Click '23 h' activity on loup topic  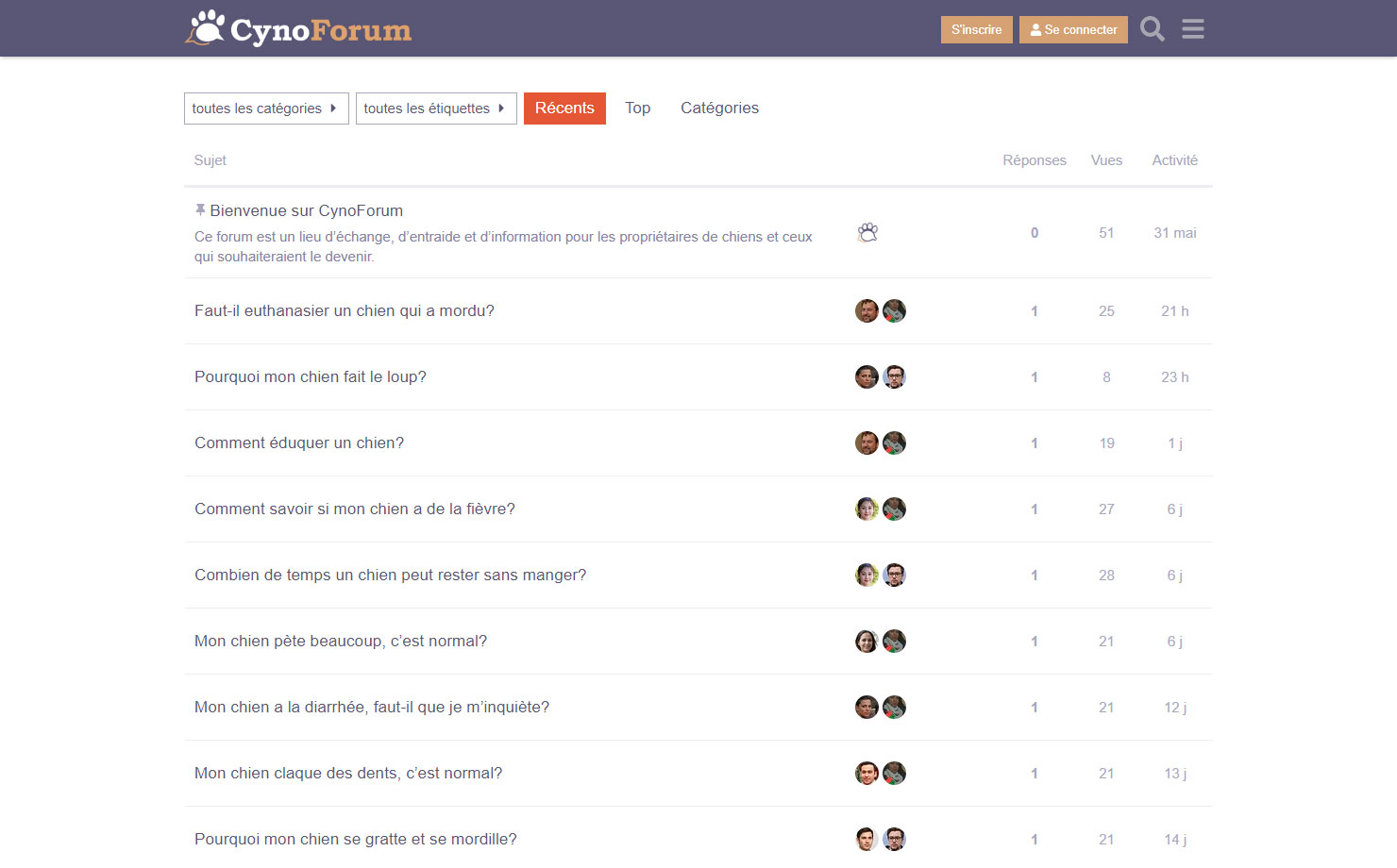pyautogui.click(x=1175, y=377)
